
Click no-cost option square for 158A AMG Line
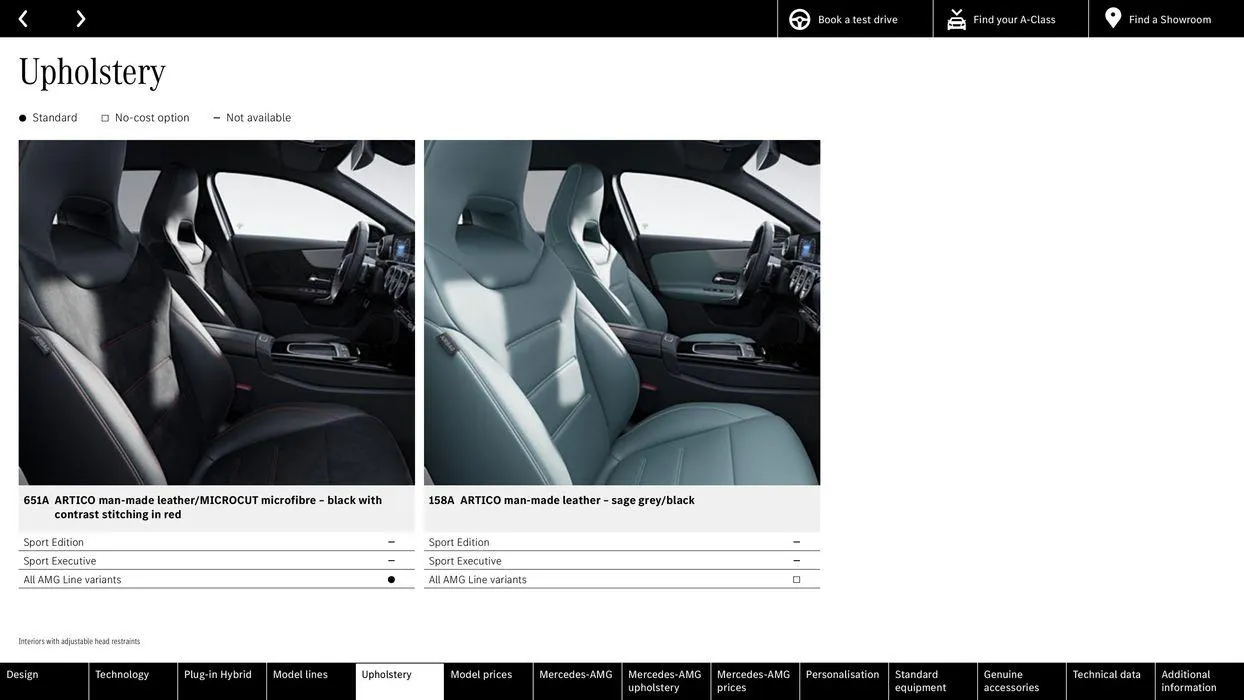pyautogui.click(x=796, y=580)
